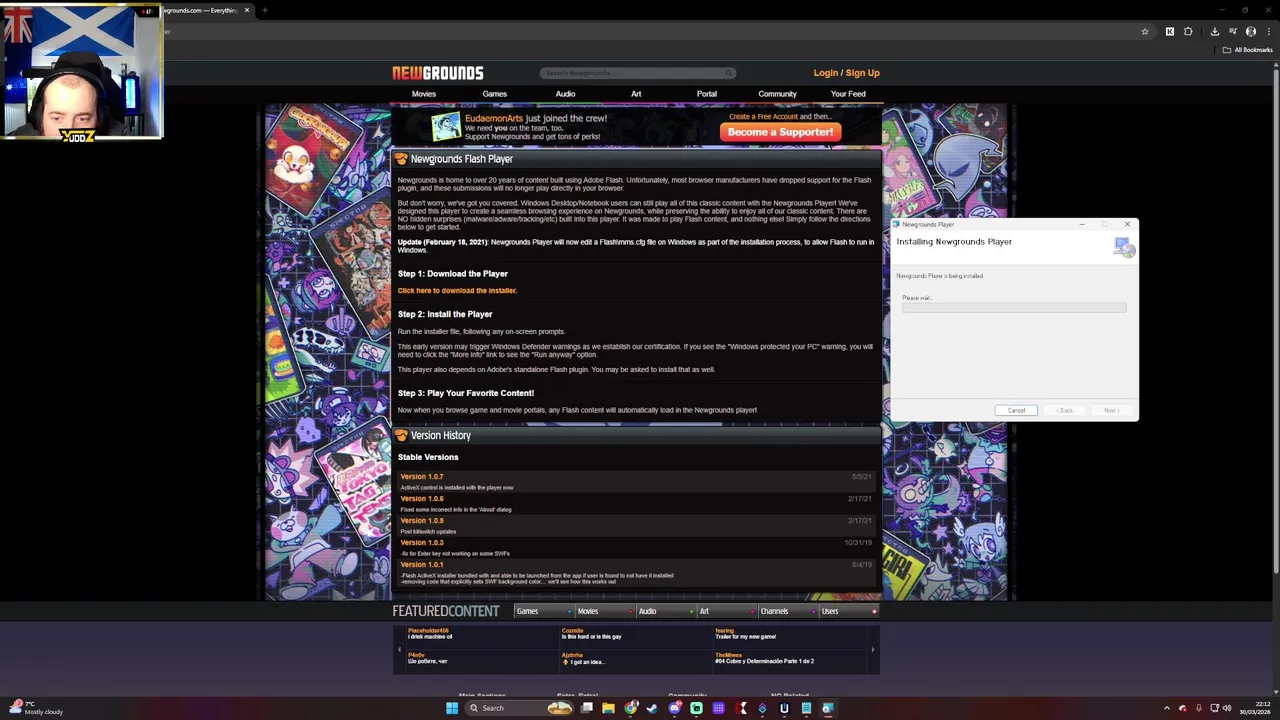The image size is (1280, 720).
Task: Open the Newgrounds Player installer taskbar icon
Action: click(828, 708)
